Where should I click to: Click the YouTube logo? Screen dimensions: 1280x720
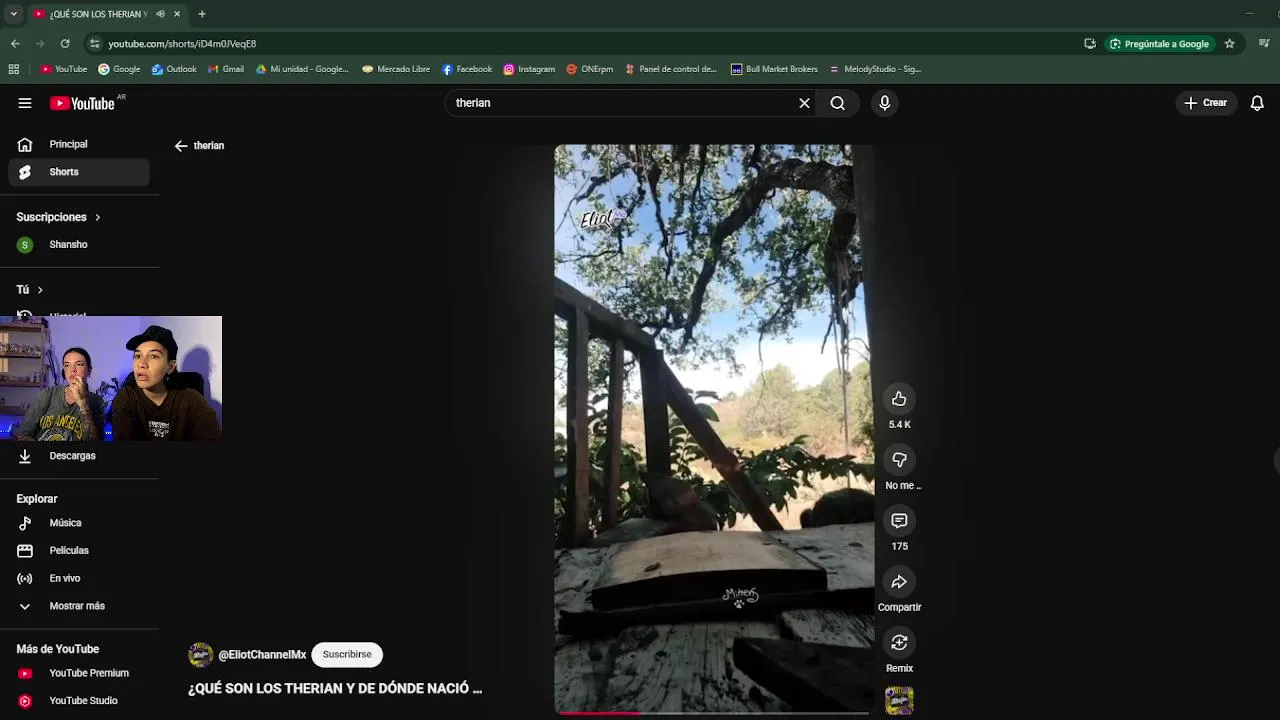(x=83, y=103)
